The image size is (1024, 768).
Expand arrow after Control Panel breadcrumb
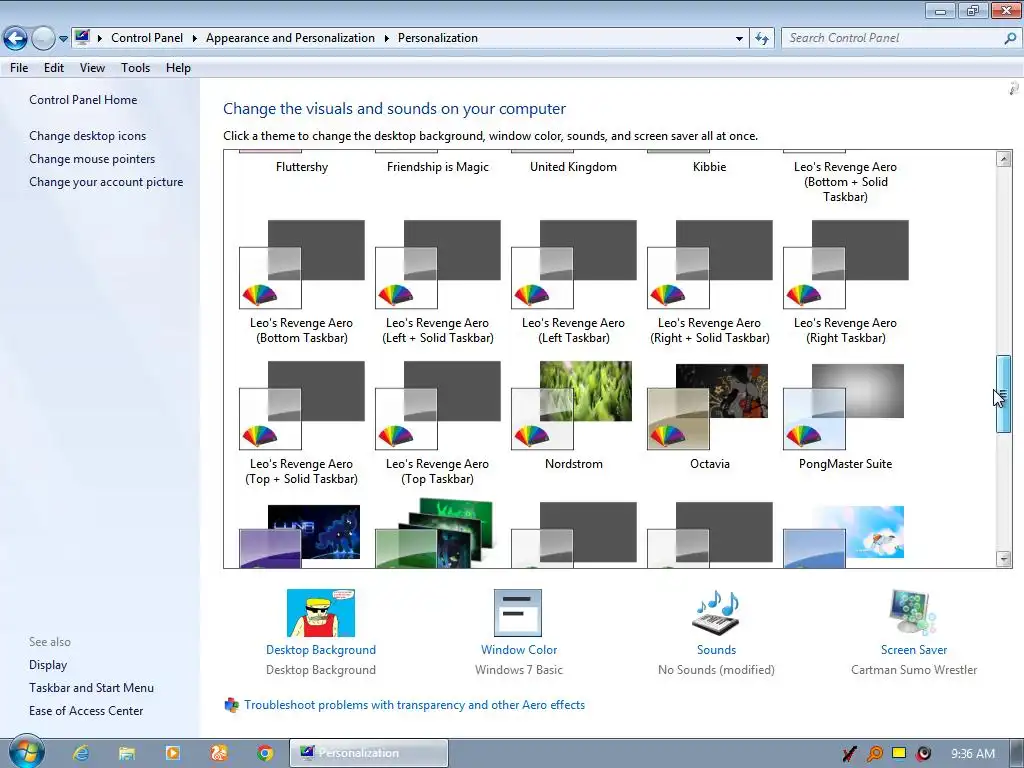tap(195, 39)
